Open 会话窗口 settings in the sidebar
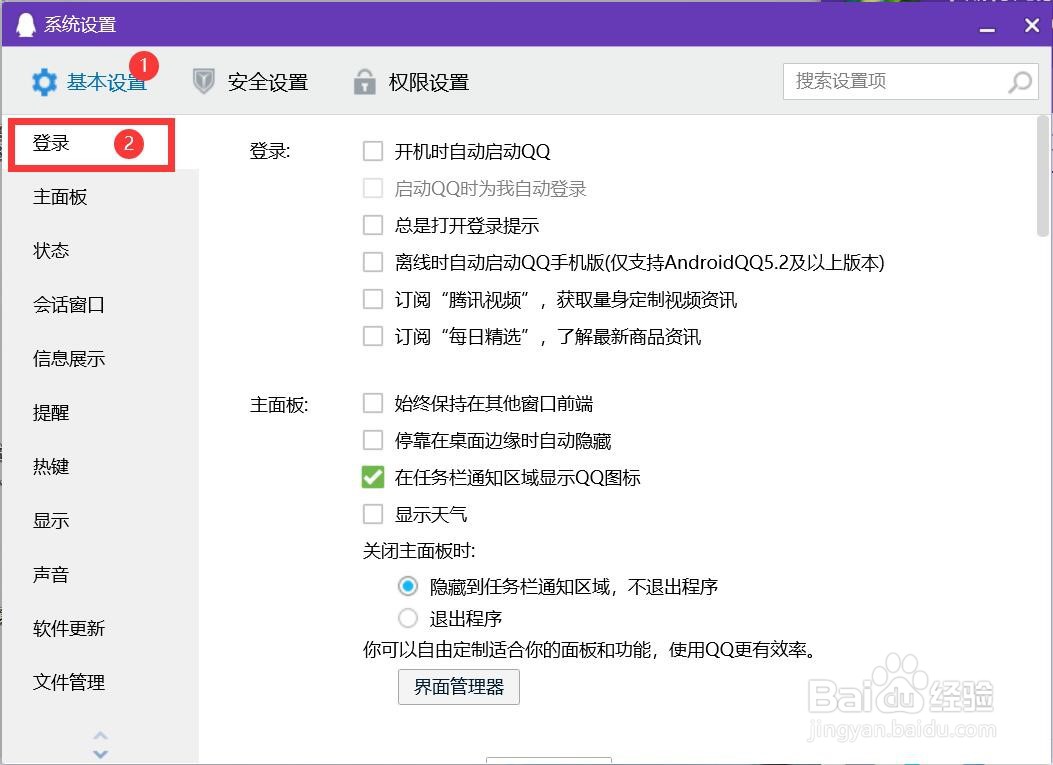1053x765 pixels. click(69, 305)
